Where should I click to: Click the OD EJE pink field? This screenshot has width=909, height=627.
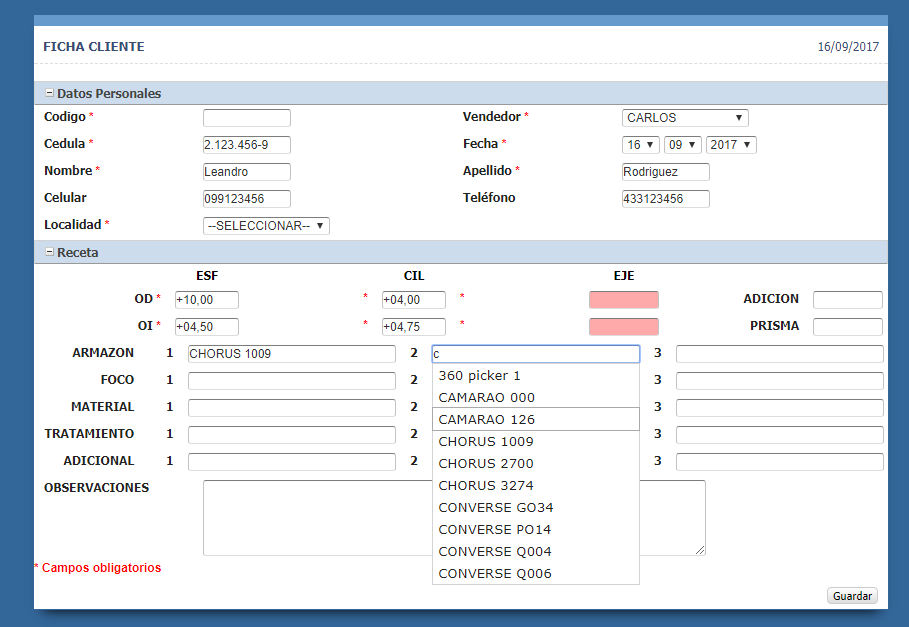(624, 299)
